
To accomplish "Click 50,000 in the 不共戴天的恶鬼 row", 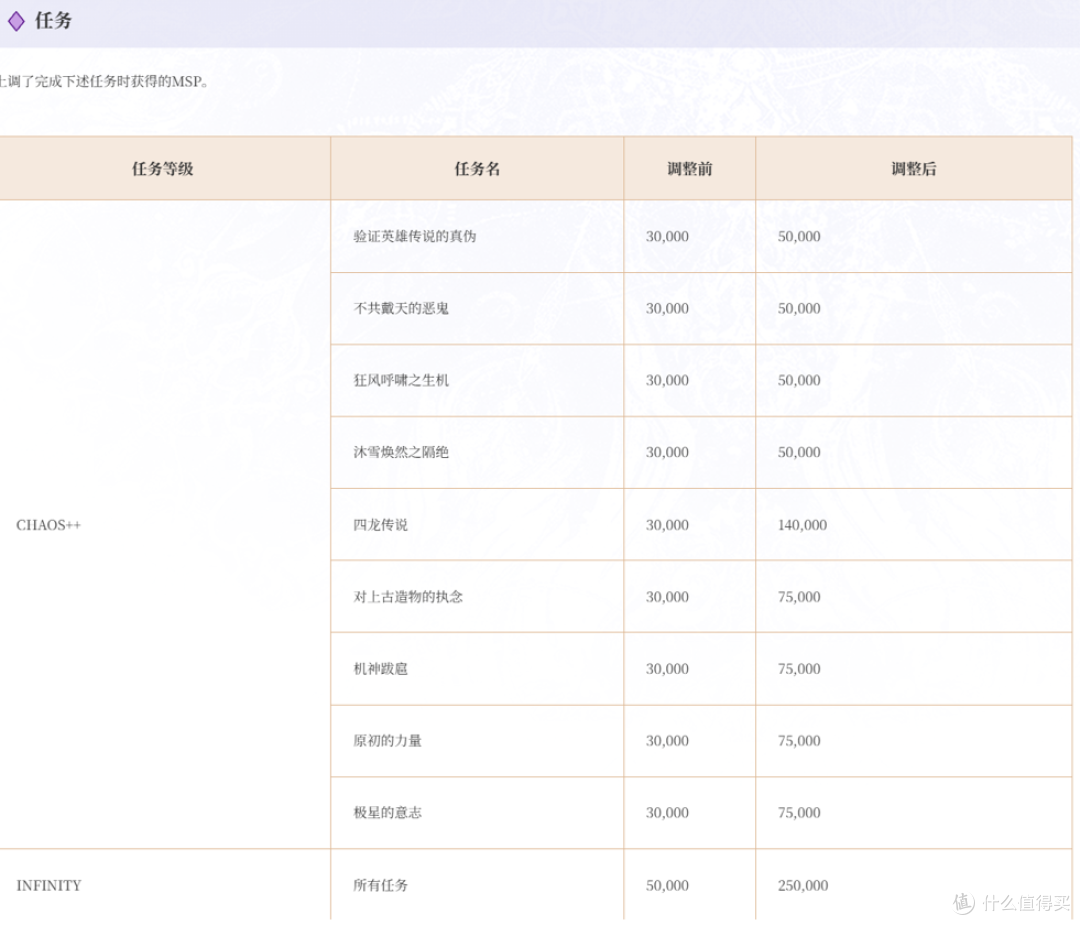I will click(799, 309).
